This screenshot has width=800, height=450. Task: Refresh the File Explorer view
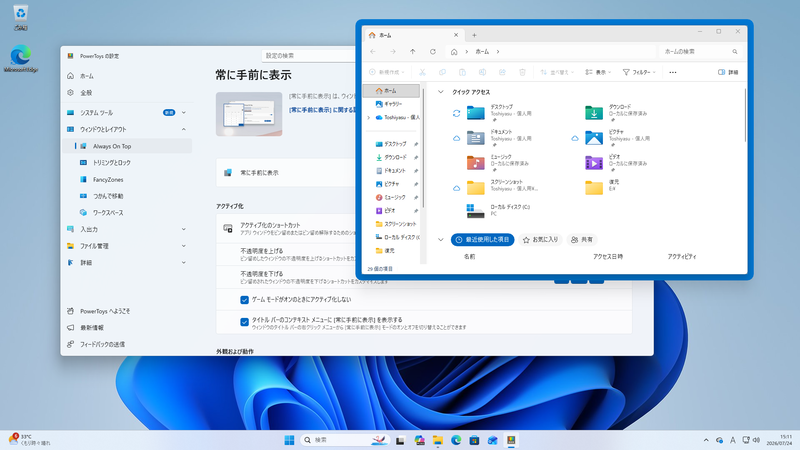pos(433,52)
